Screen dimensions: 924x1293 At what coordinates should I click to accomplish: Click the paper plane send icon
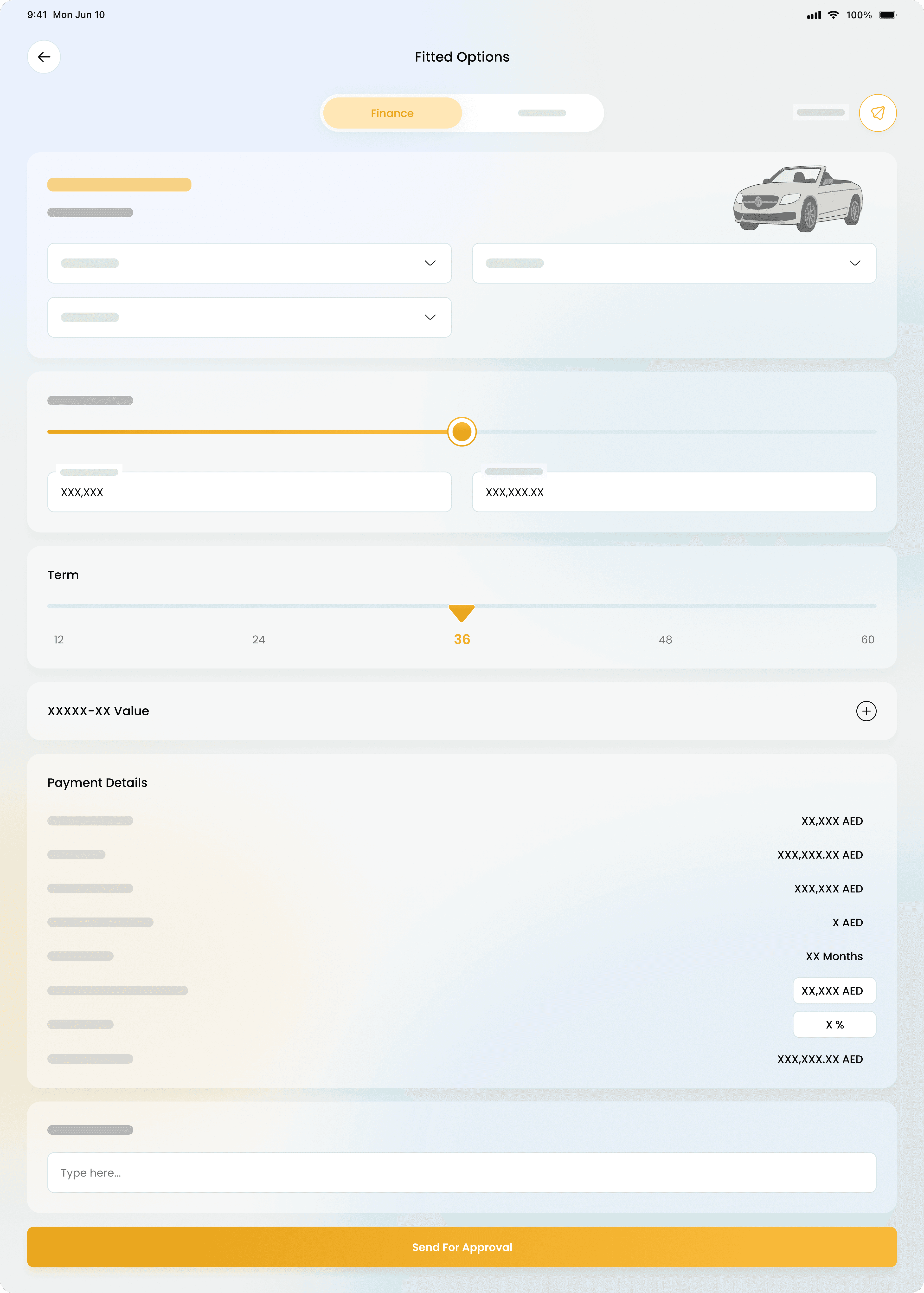877,113
